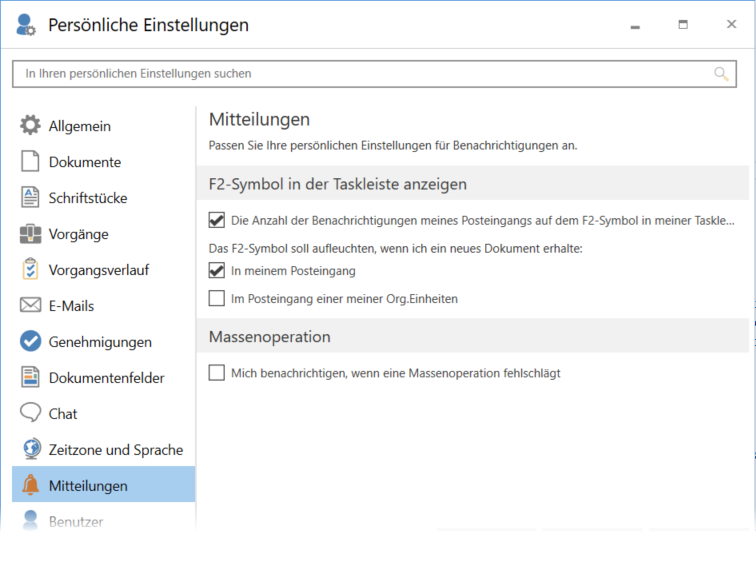Click the E-Mails envelope icon

(30, 305)
